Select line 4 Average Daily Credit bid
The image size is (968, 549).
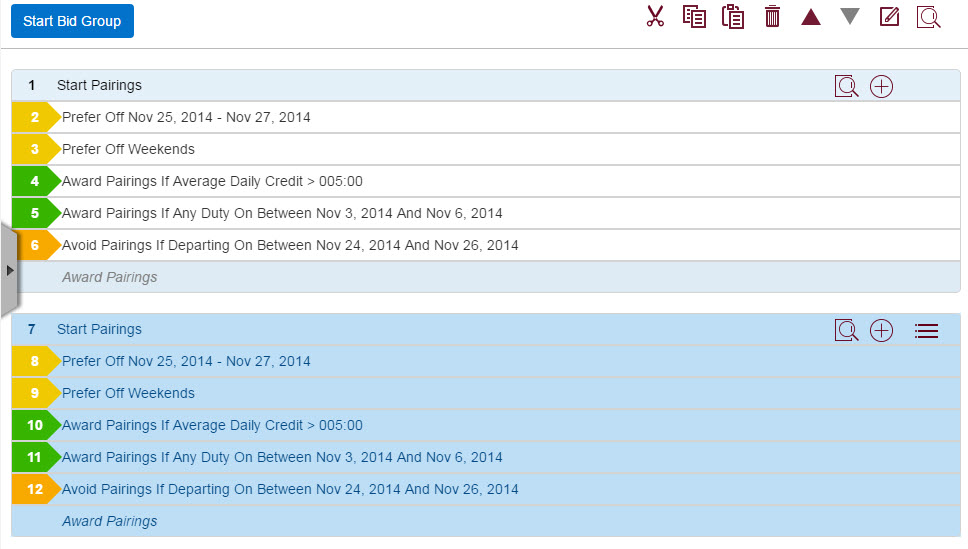(486, 182)
